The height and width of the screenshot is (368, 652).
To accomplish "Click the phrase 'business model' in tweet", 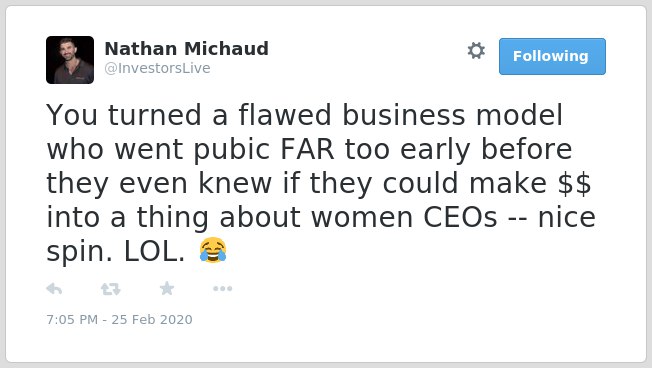I will pyautogui.click(x=452, y=115).
